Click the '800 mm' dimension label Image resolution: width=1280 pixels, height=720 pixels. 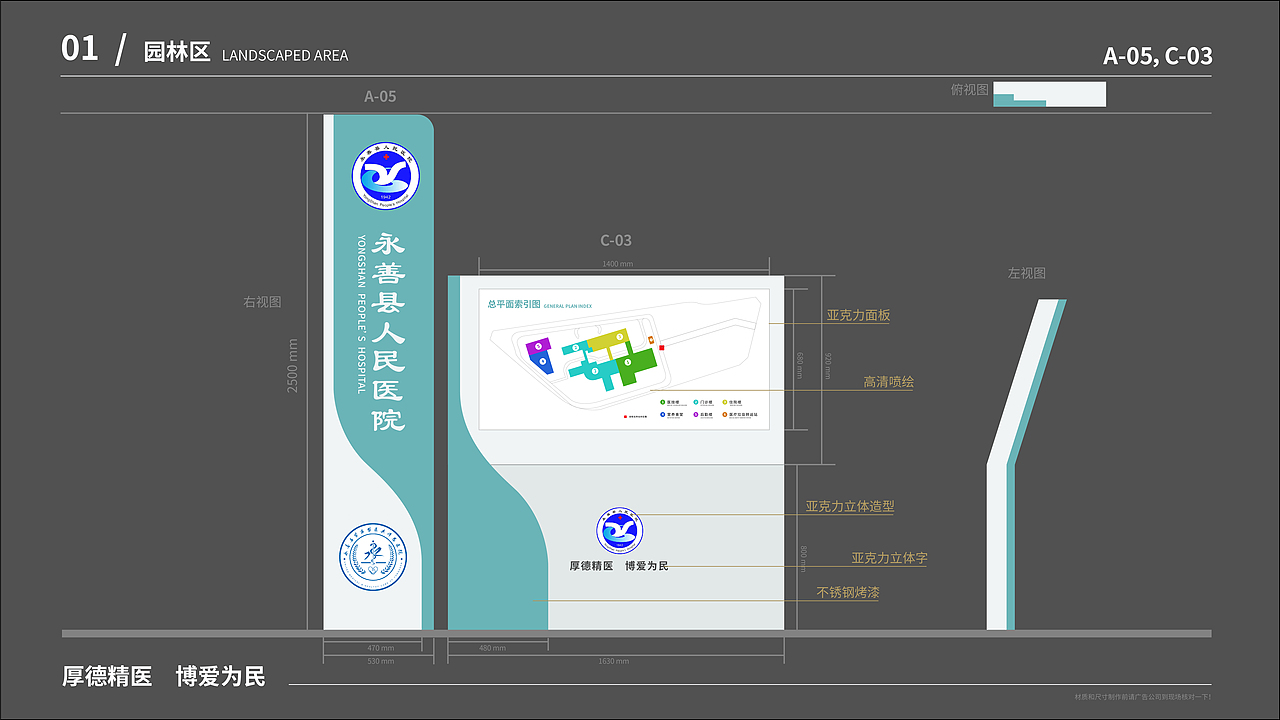(x=803, y=558)
